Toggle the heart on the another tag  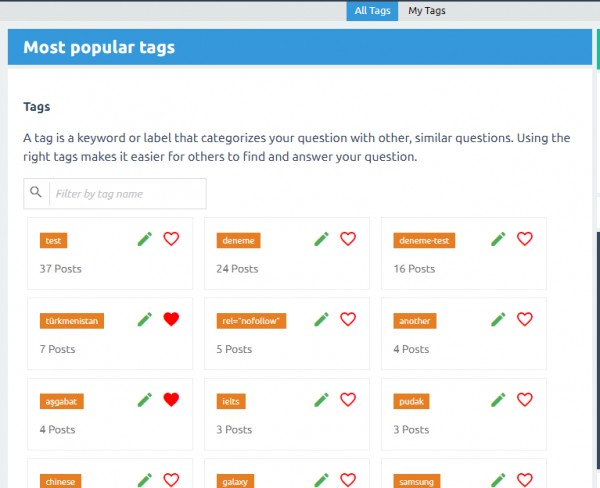click(x=525, y=319)
